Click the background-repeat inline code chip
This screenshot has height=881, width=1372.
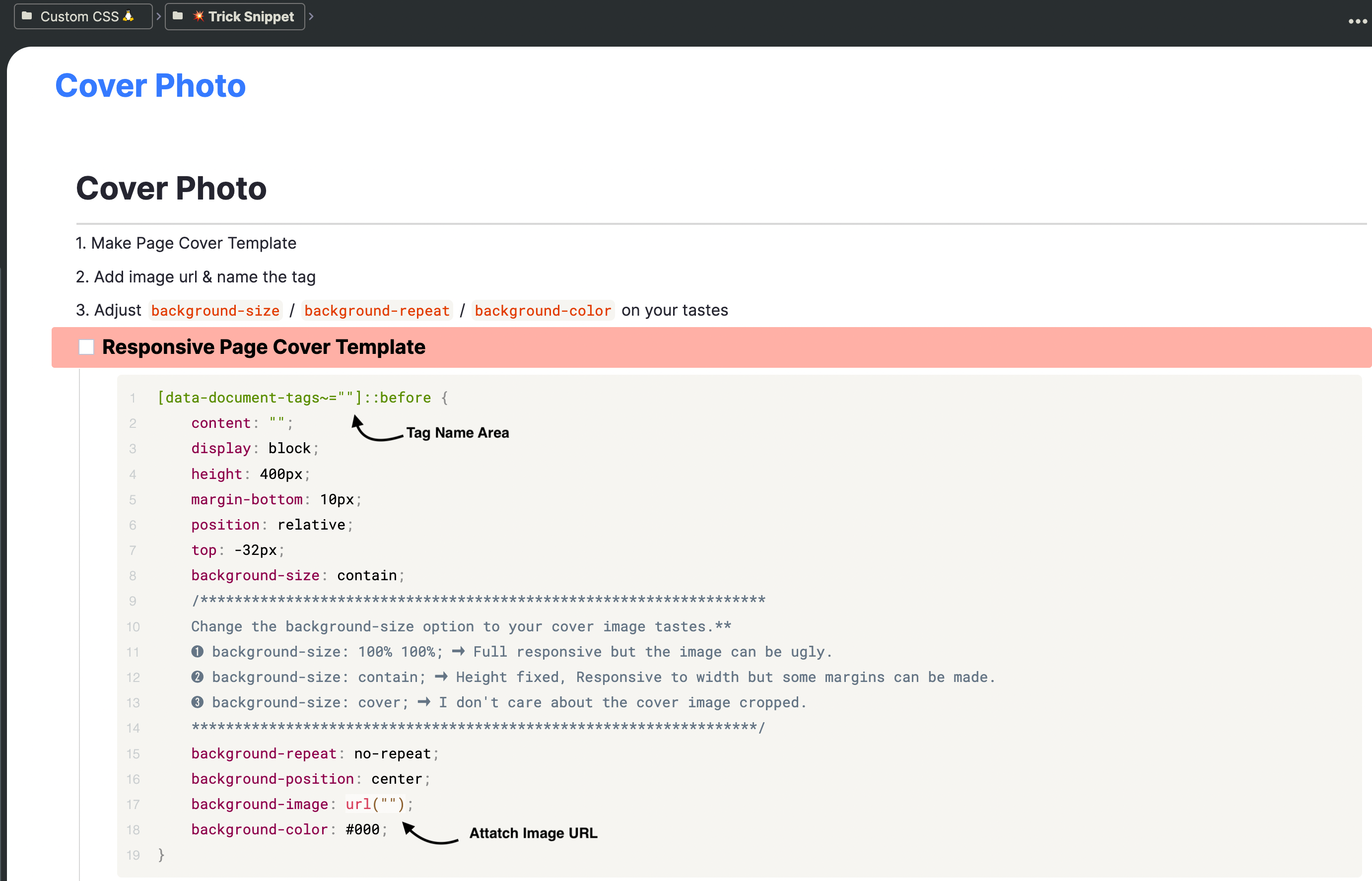click(376, 311)
